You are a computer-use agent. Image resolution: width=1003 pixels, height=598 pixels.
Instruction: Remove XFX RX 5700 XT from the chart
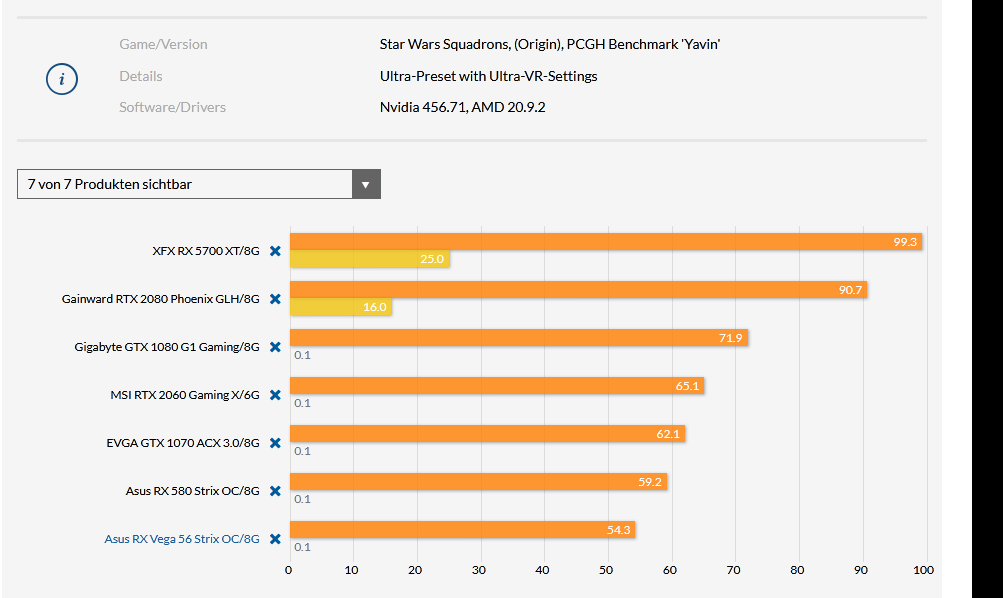(275, 251)
